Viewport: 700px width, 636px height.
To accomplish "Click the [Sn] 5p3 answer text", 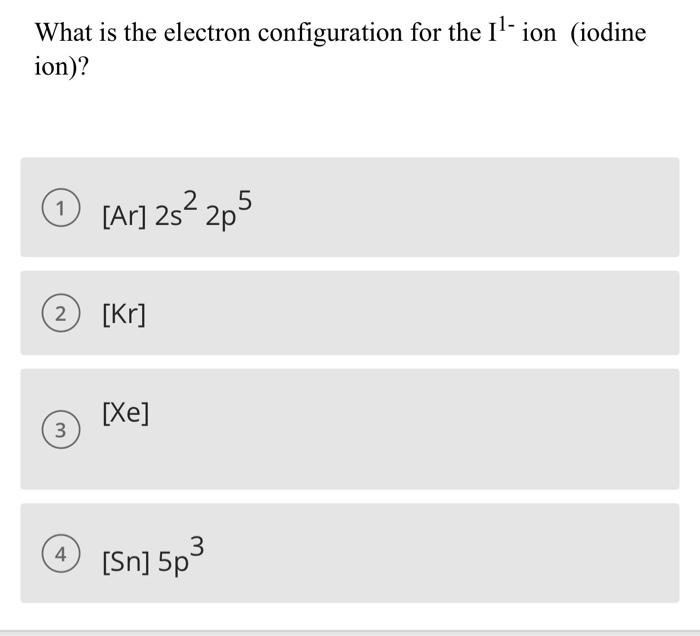I will [x=153, y=556].
